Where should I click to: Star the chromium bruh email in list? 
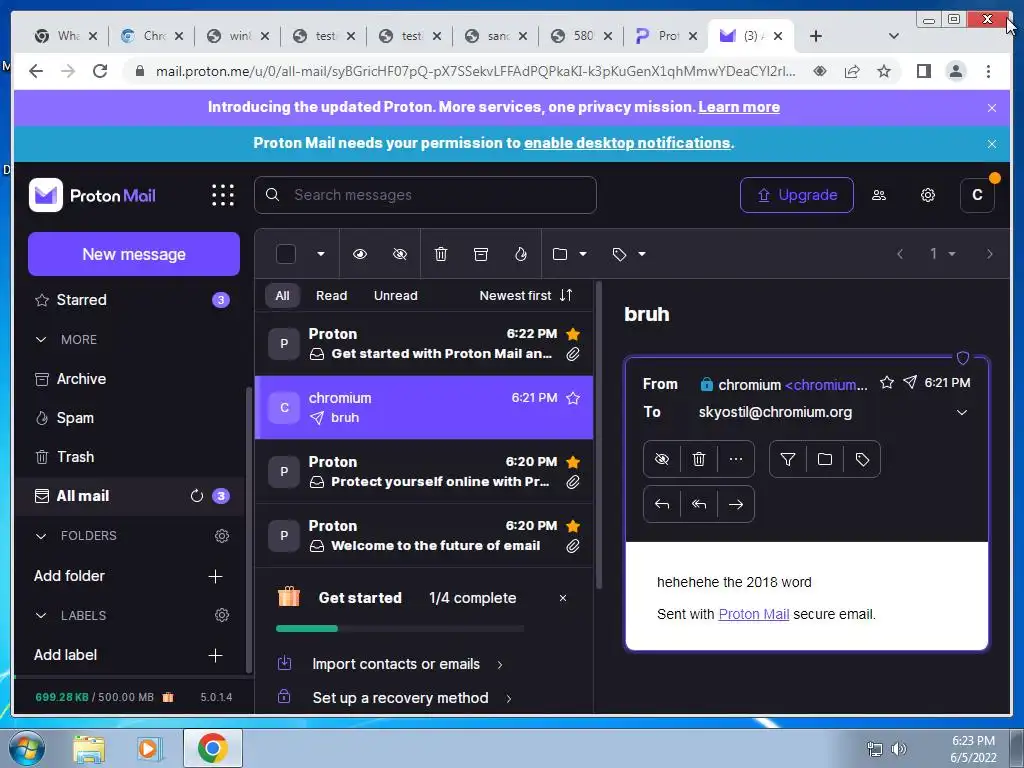(573, 398)
